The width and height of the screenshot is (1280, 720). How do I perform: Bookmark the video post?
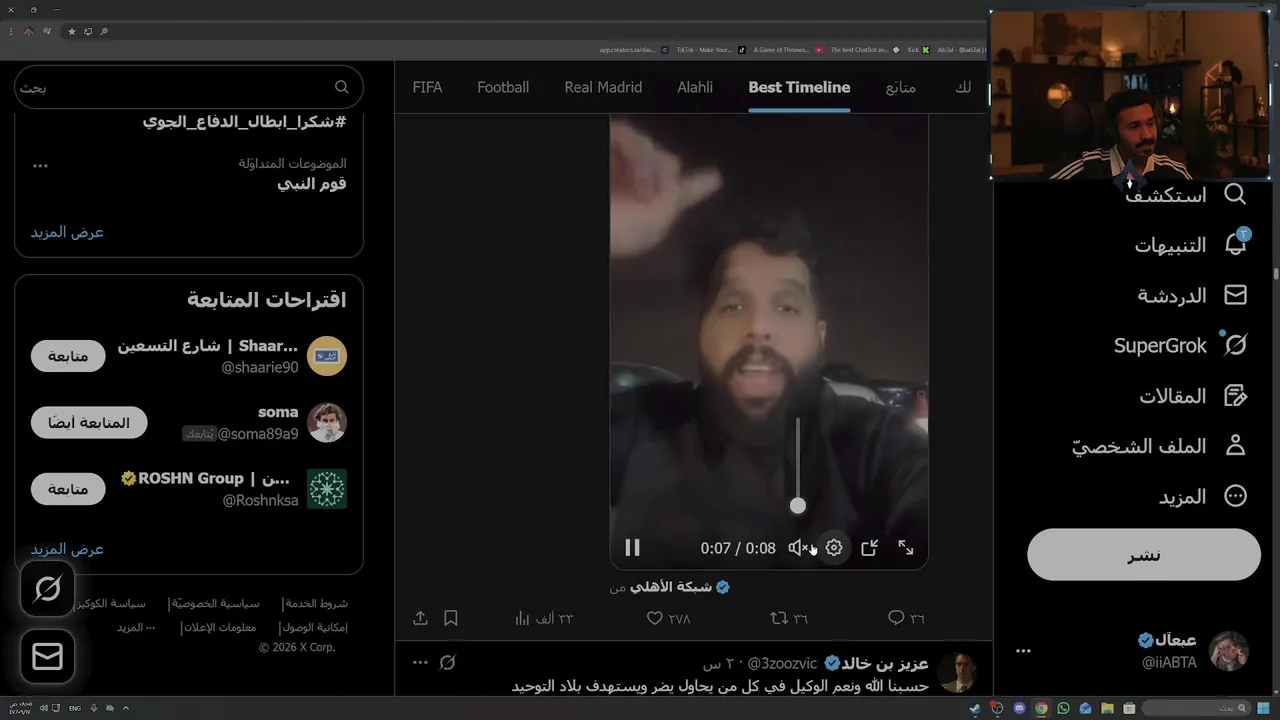[x=451, y=618]
